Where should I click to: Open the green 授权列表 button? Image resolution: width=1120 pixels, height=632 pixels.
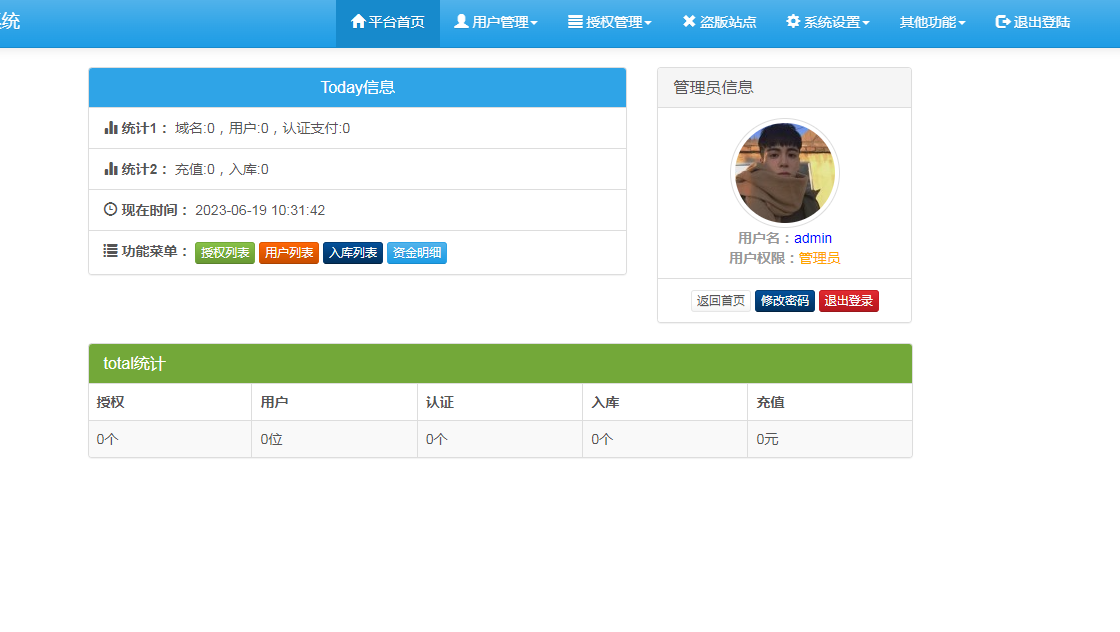[225, 253]
